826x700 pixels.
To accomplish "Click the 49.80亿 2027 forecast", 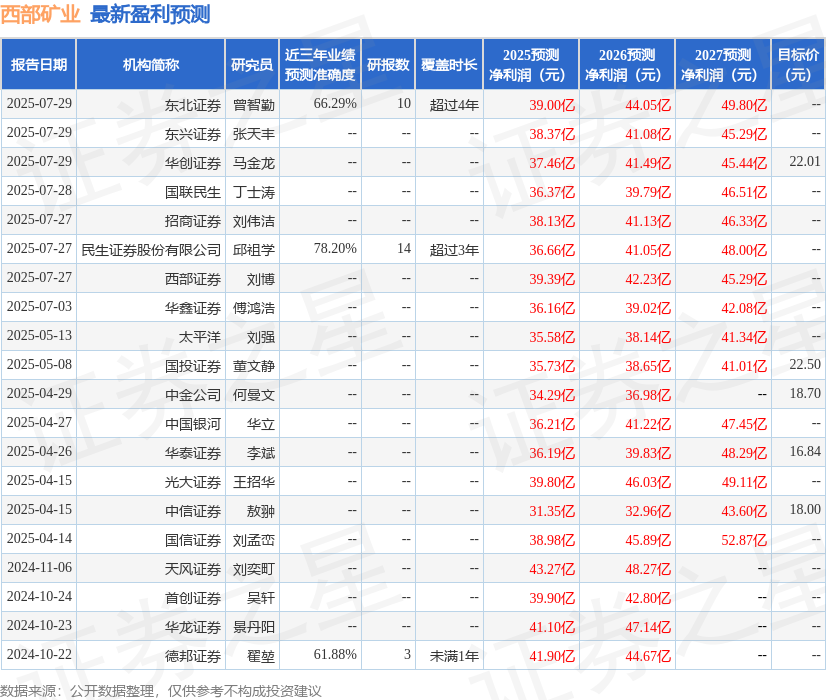I will (x=744, y=105).
